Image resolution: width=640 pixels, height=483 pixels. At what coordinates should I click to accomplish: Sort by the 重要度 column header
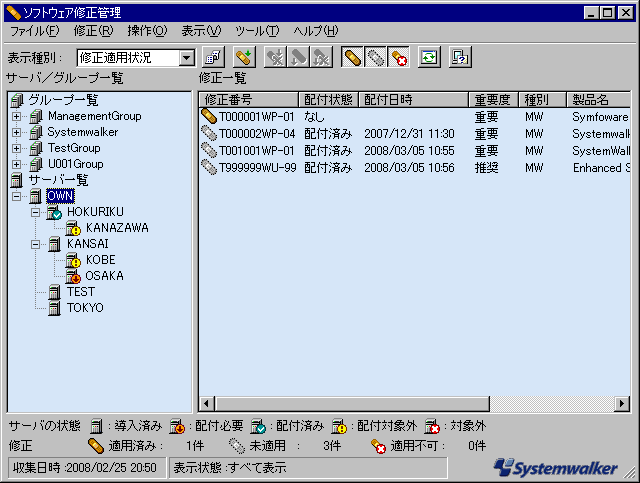tap(493, 100)
